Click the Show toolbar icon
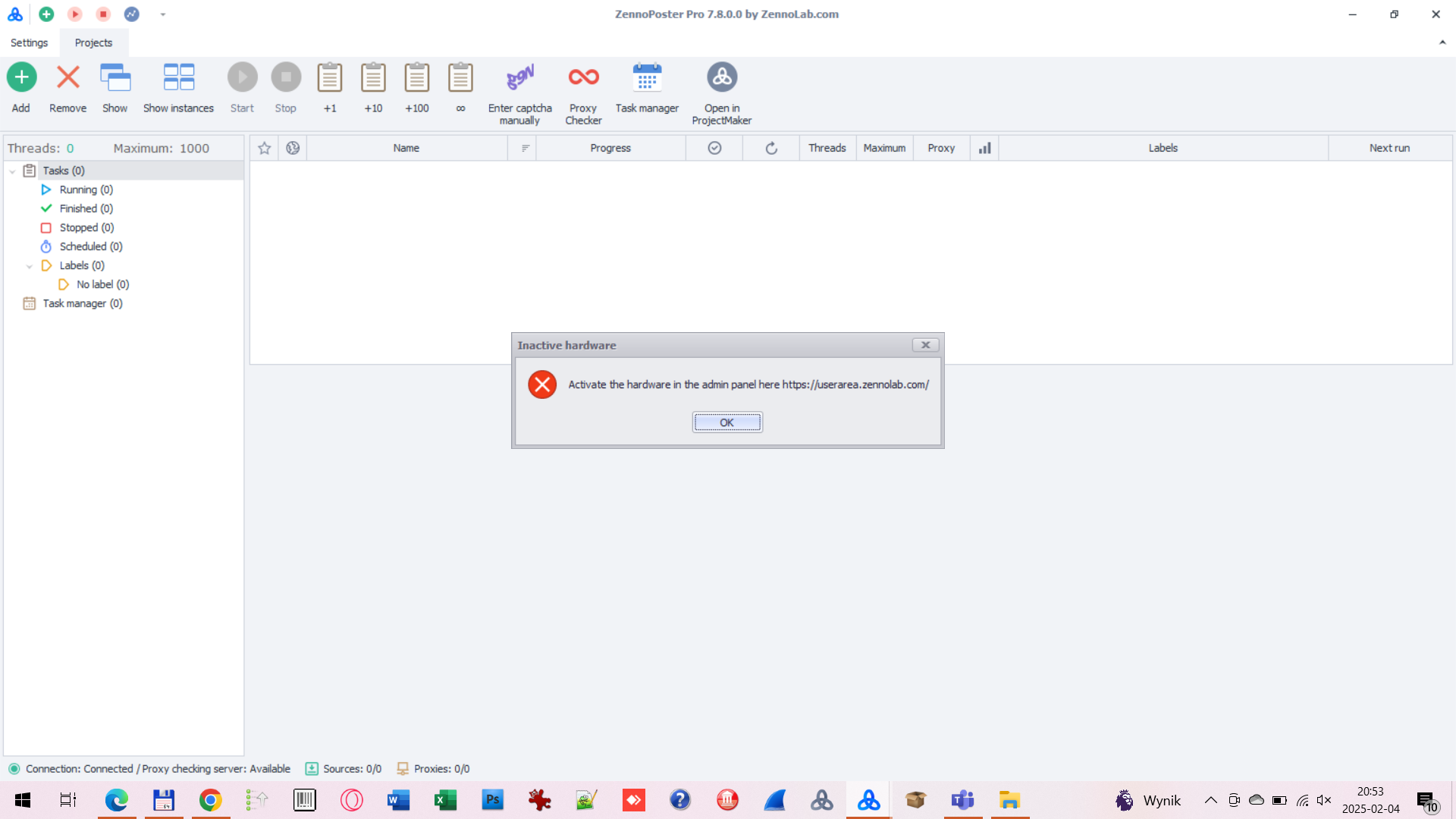 pos(115,88)
